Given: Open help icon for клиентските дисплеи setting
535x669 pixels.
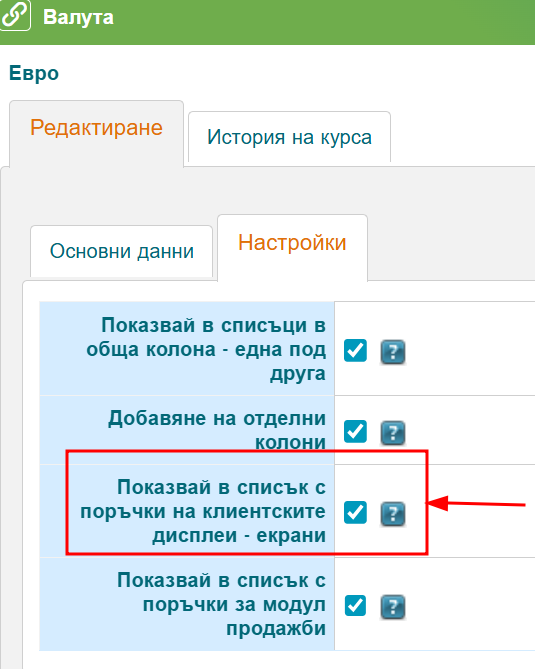Looking at the screenshot, I should pos(393,513).
